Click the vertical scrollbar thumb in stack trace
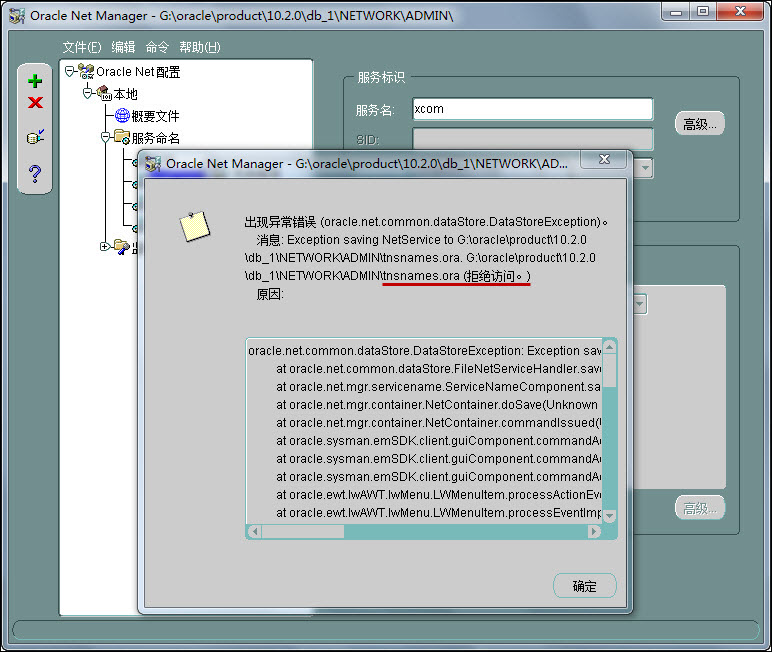This screenshot has height=652, width=772. tap(610, 371)
